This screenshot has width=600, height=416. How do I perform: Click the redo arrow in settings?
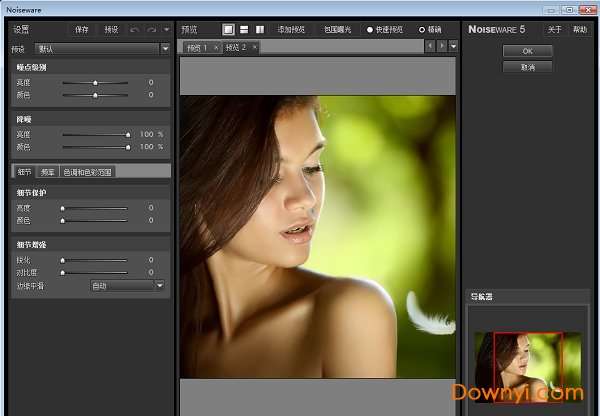[151, 30]
